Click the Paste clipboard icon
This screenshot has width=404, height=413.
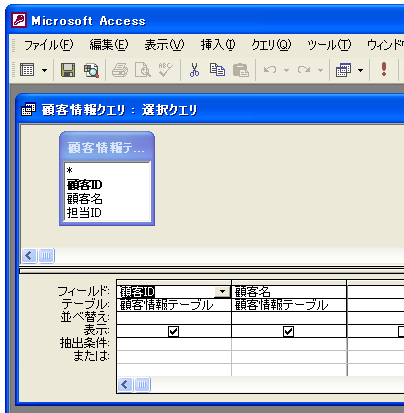(241, 70)
